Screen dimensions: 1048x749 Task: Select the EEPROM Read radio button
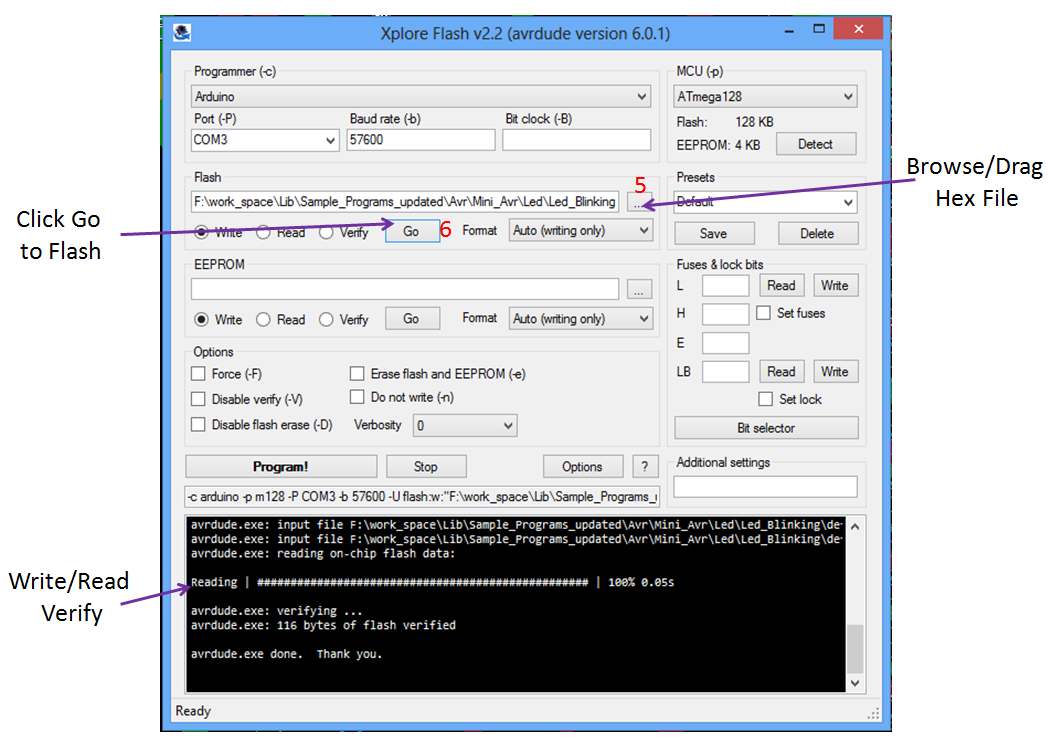click(263, 319)
